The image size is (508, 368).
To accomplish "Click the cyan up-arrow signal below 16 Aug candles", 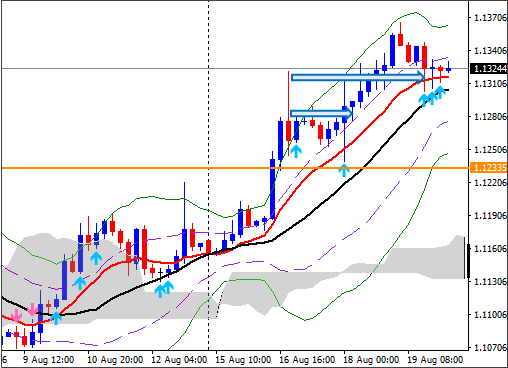I will coord(296,151).
